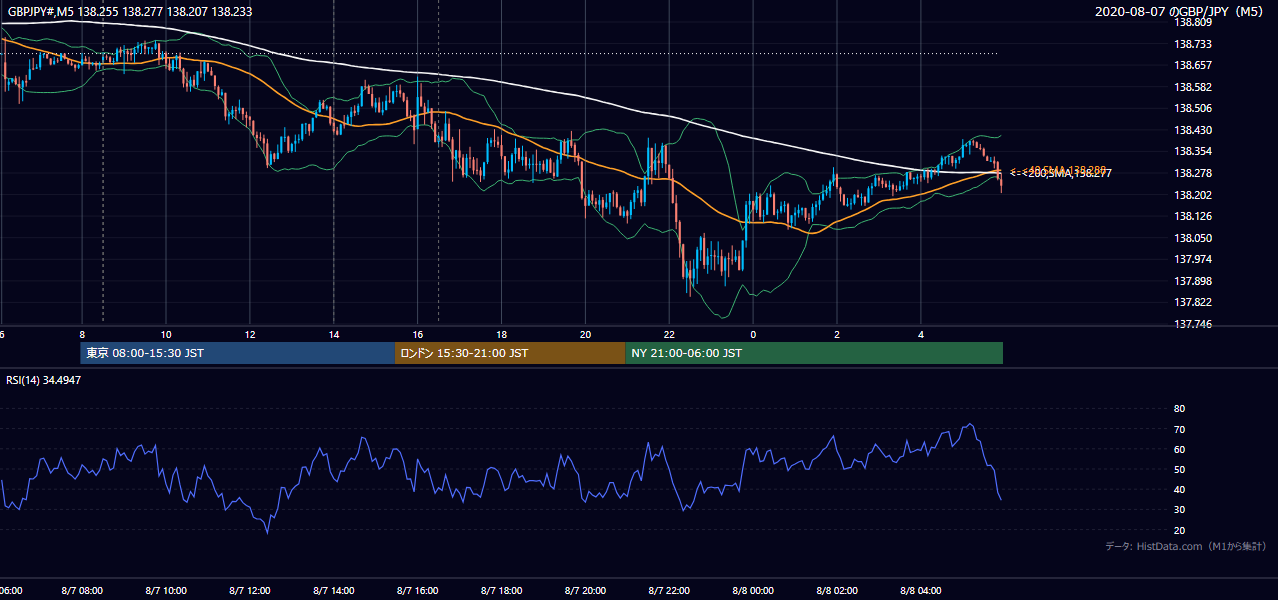Image resolution: width=1278 pixels, height=600 pixels.
Task: Click the 8/7 08:00 time label
Action: [82, 591]
